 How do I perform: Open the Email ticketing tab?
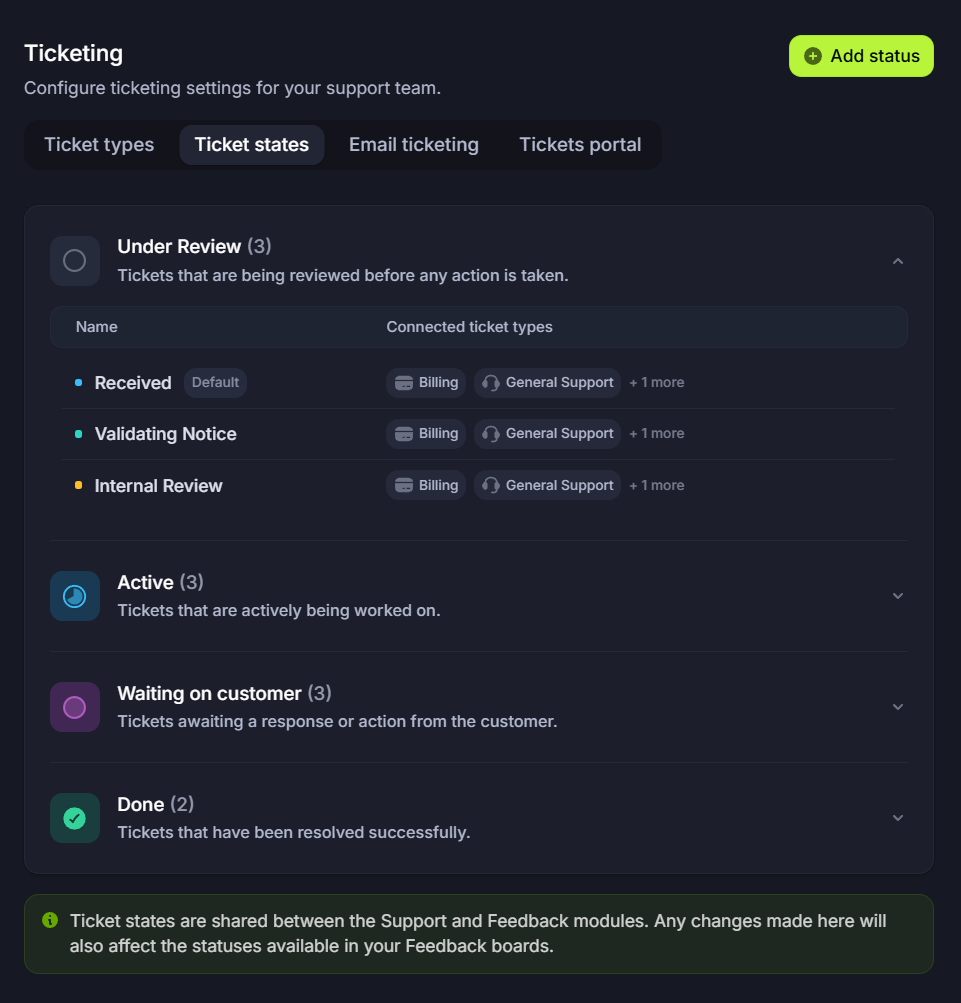point(413,145)
